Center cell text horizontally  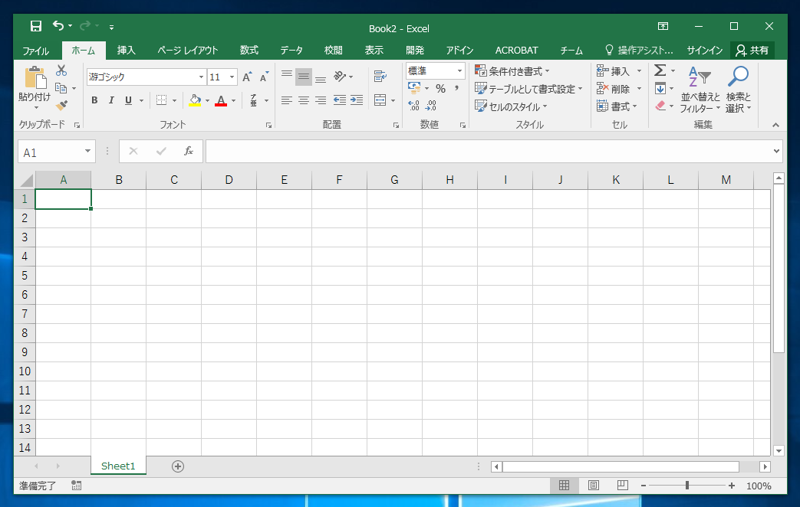[304, 100]
